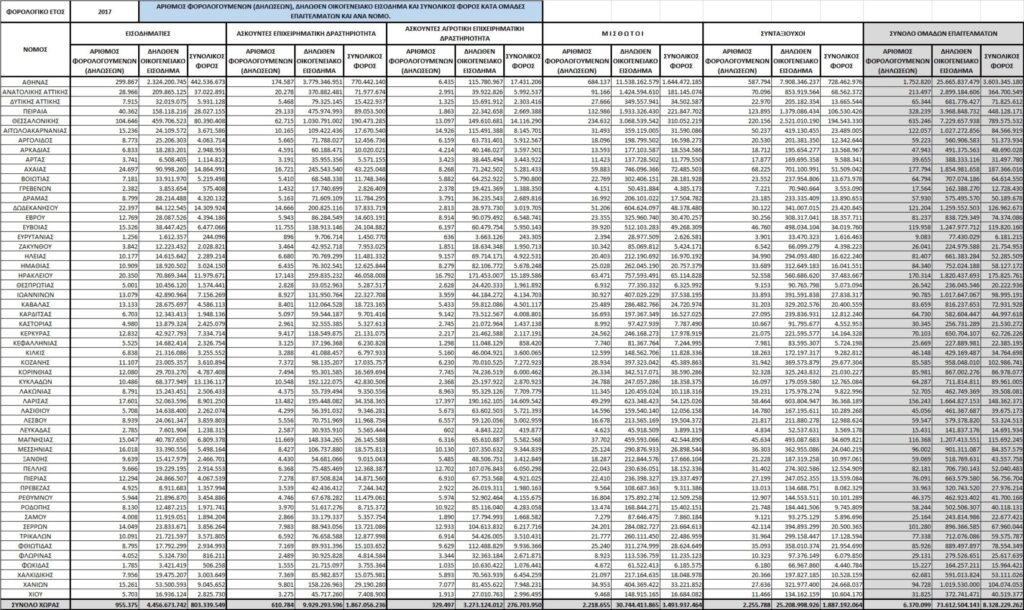Screen dimensions: 1024x610
Task: Click the ΑΣΚΟΥΝΤΕΣ ΑΓΡΟΤΙΚΗ ΕΠΙΧΕΙΡΗΜΑΤΙΚΗ ΔΡΑΣΤΗΡΙΟΤΗΤΑ header
Action: pyautogui.click(x=464, y=33)
